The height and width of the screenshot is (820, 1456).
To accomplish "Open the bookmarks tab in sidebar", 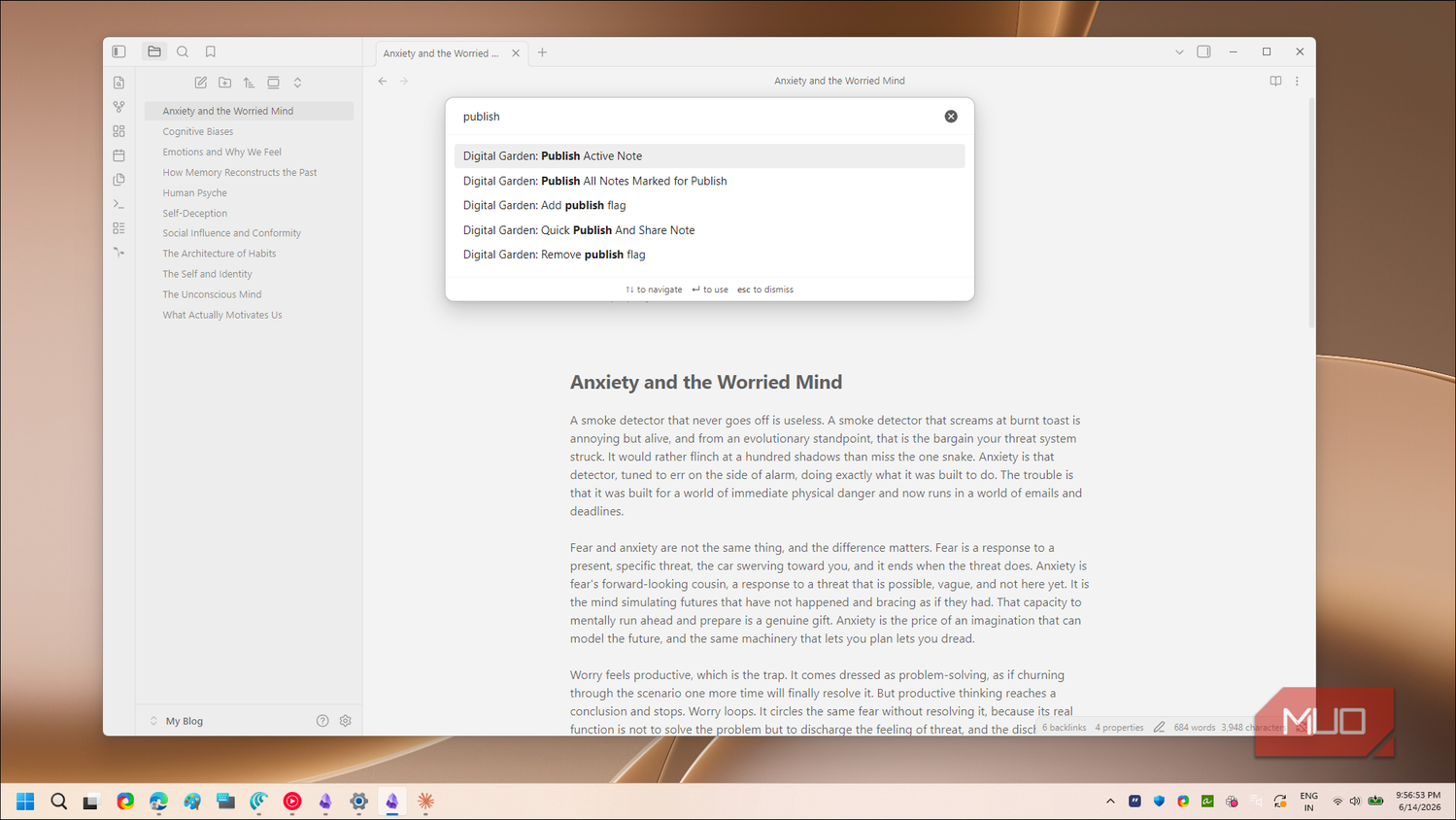I will pos(211,51).
